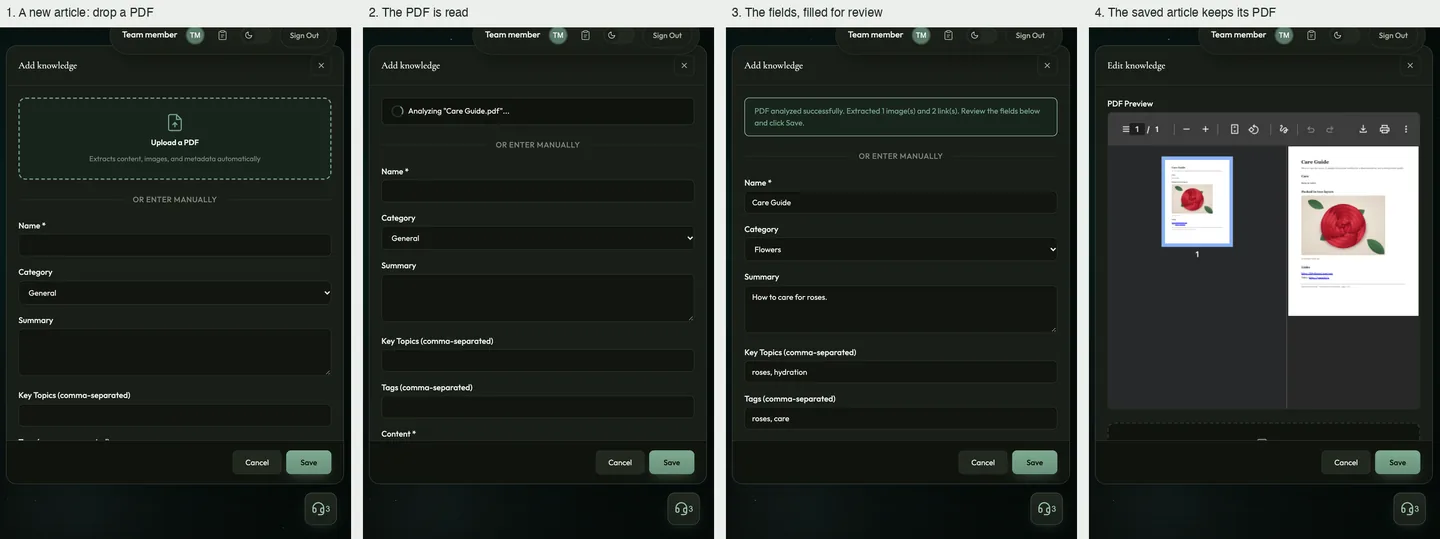
Task: Click the TM avatar in step 4 header
Action: tap(1284, 35)
